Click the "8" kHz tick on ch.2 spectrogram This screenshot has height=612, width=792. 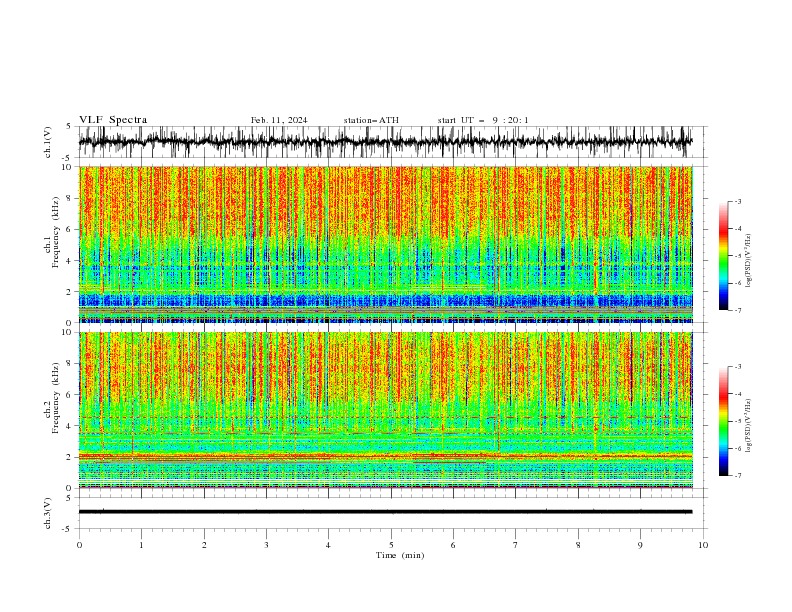tap(70, 364)
